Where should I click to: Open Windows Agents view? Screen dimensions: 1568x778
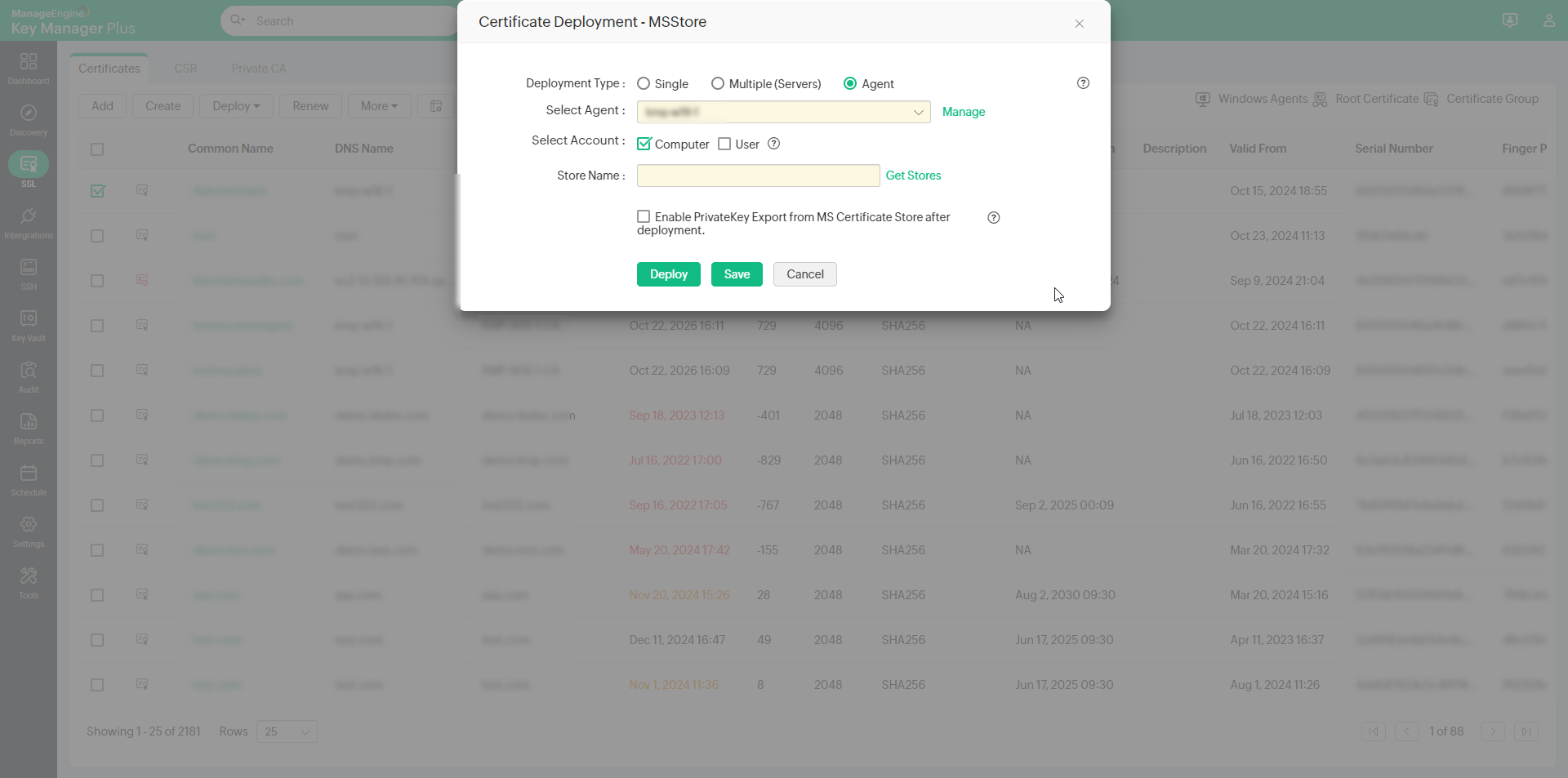(1252, 99)
